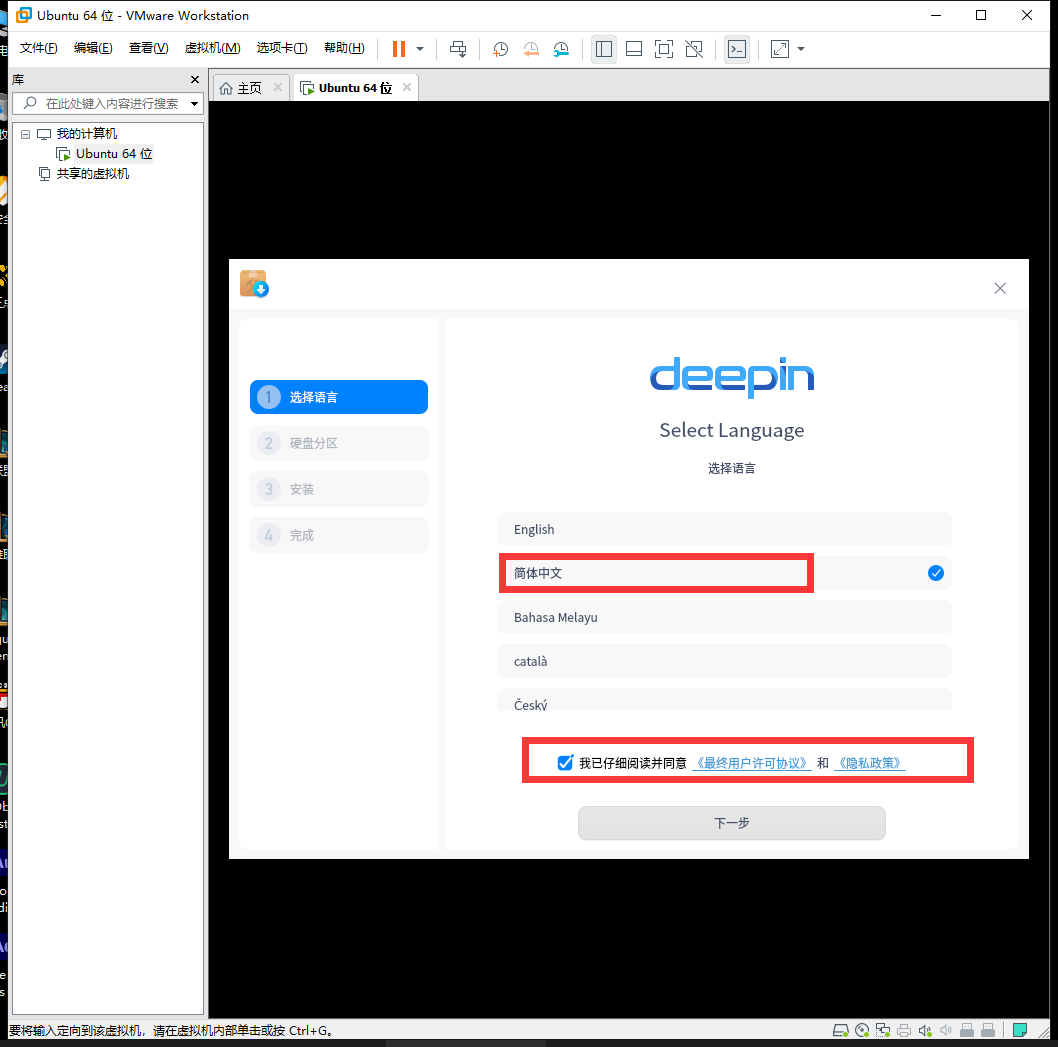Image resolution: width=1058 pixels, height=1047 pixels.
Task: Open the snapshot manager
Action: point(561,49)
